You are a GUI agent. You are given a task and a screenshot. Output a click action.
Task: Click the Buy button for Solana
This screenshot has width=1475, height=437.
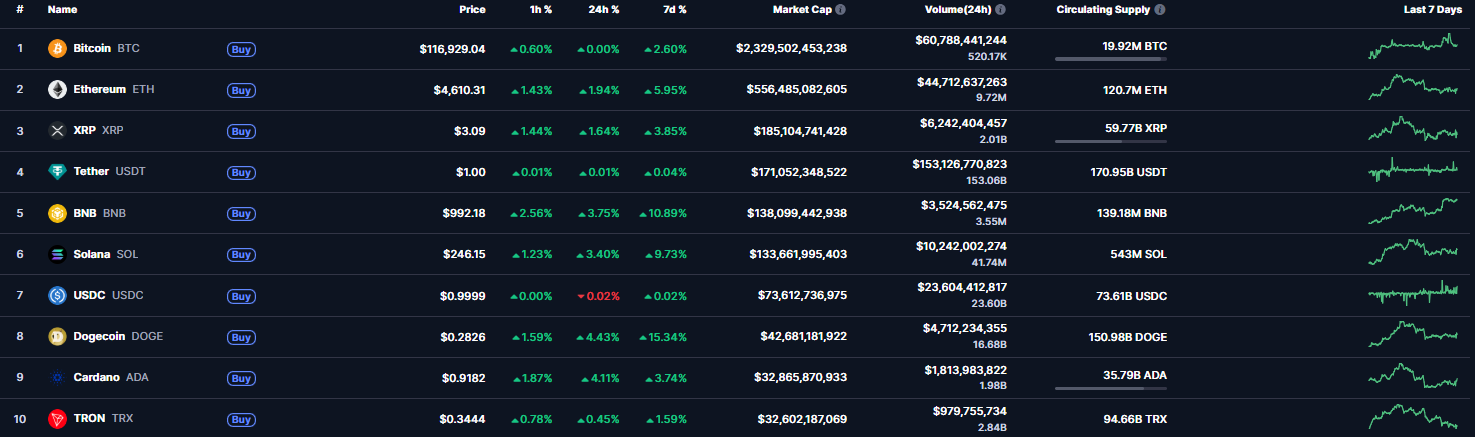click(x=241, y=254)
